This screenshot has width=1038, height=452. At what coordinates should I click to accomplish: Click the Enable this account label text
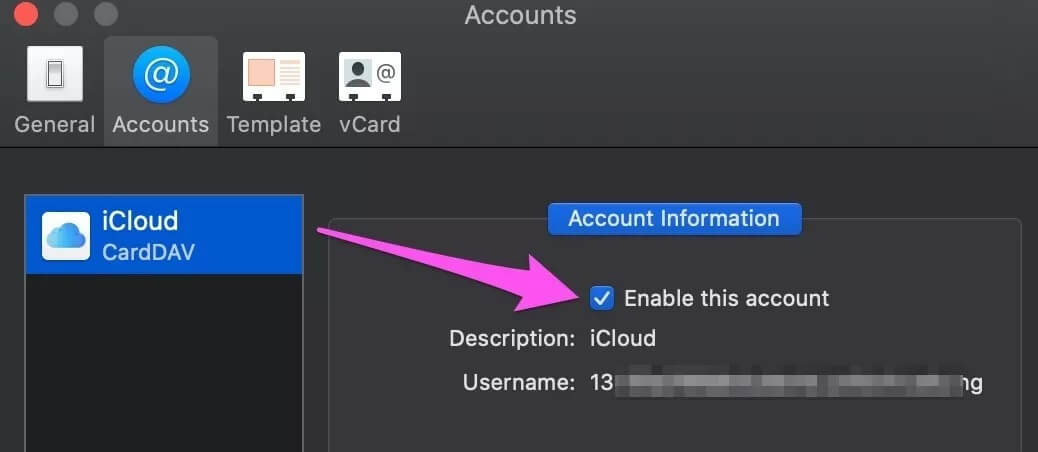(726, 298)
